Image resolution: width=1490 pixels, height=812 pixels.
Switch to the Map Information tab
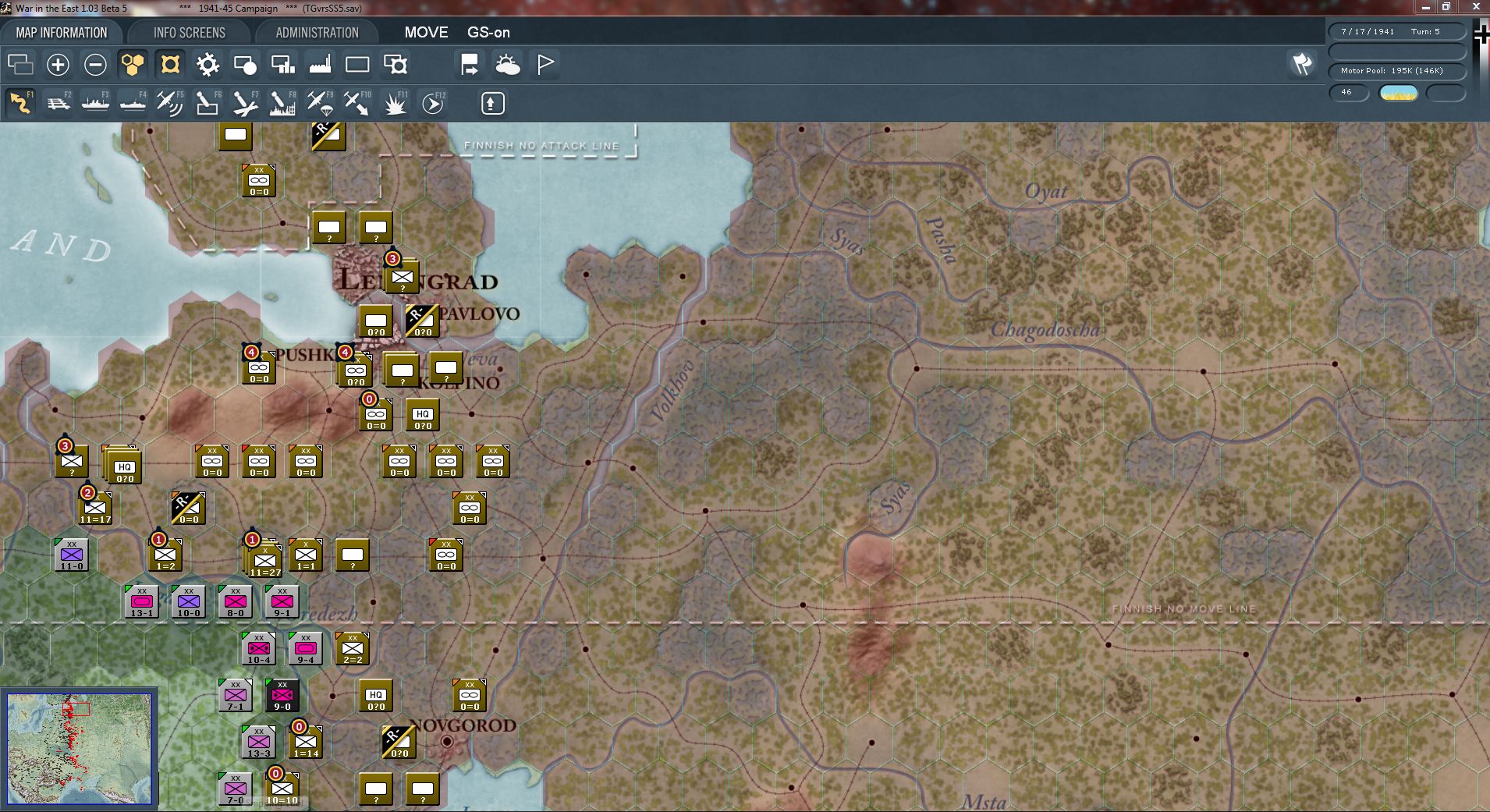[x=62, y=33]
